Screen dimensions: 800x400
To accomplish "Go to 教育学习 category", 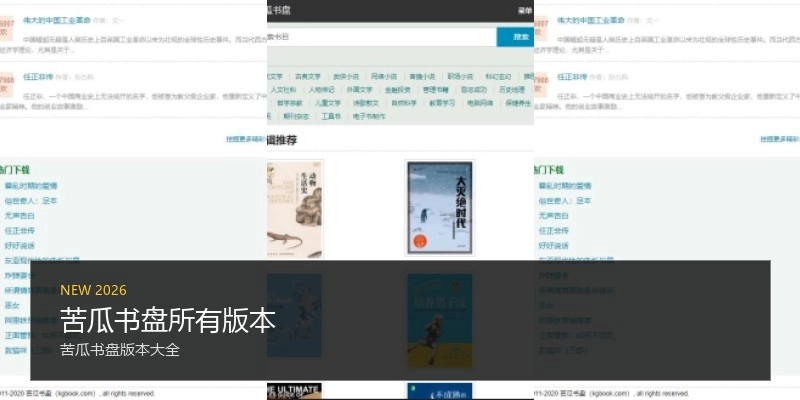I will 442,103.
